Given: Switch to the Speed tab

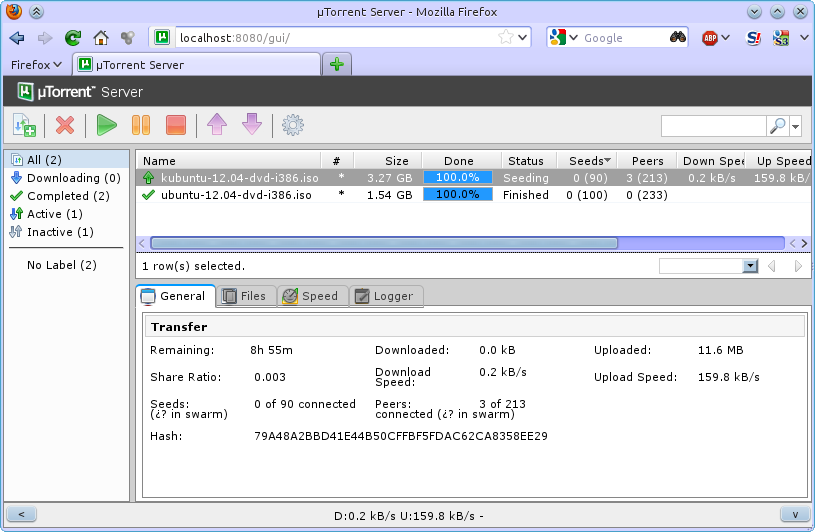Looking at the screenshot, I should (x=313, y=296).
